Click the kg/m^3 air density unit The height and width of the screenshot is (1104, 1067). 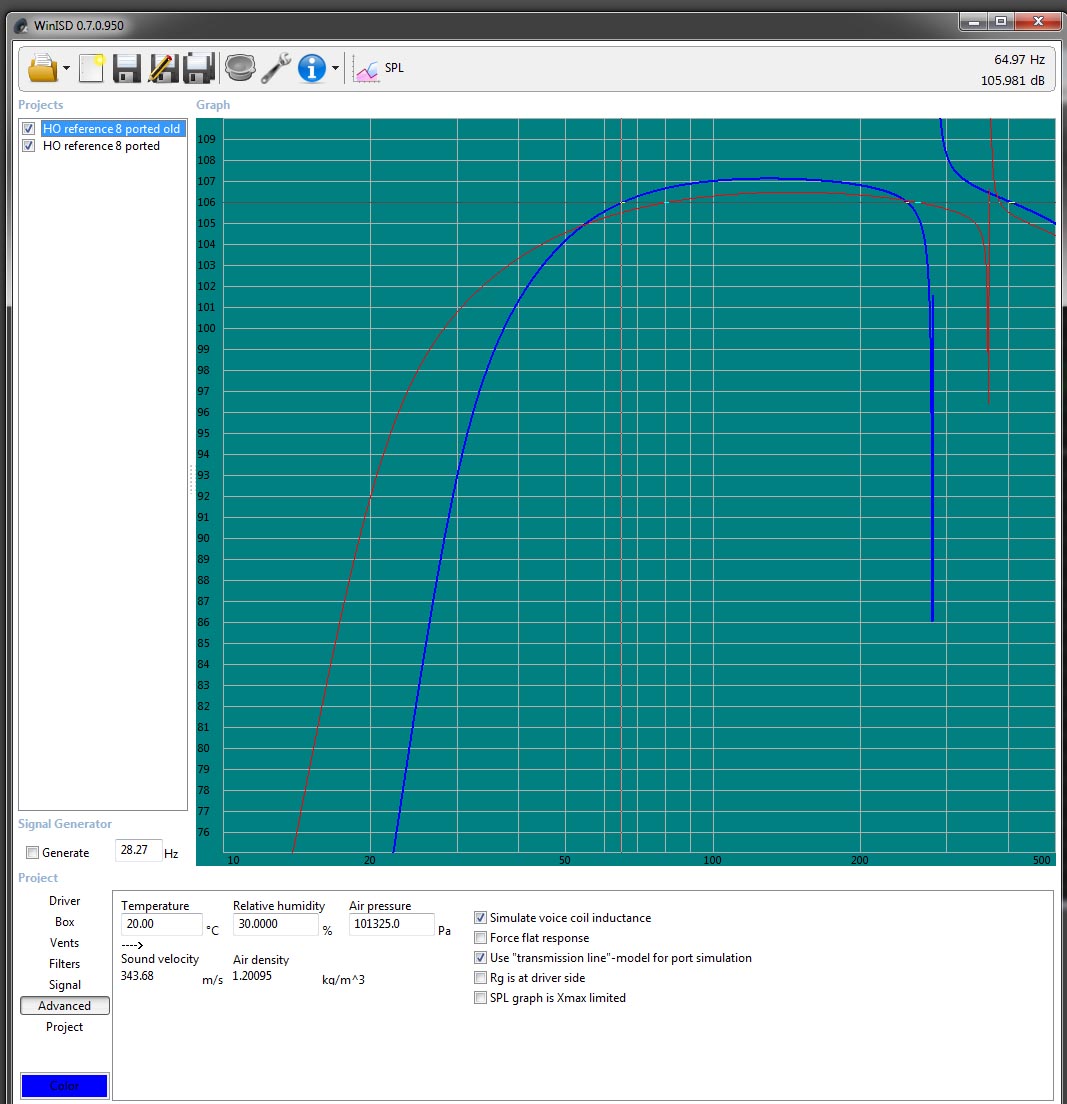343,979
